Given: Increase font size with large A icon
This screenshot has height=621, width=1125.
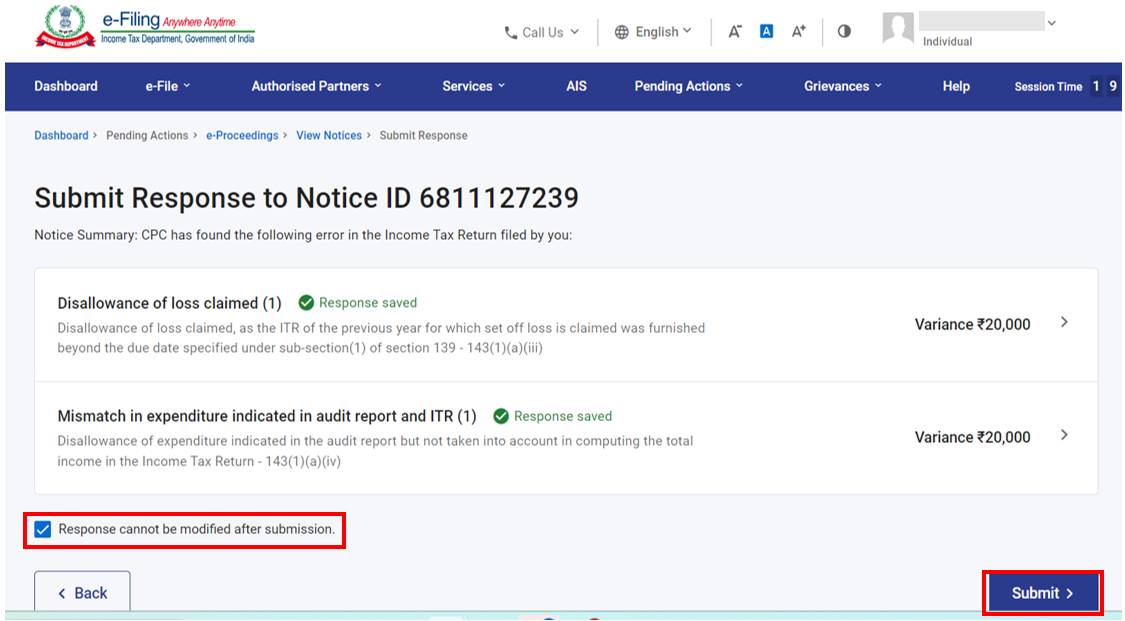Looking at the screenshot, I should click(798, 31).
